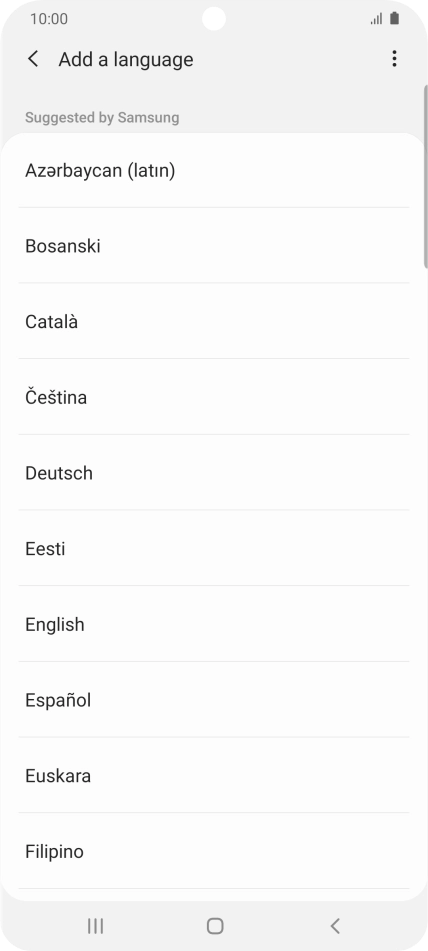The width and height of the screenshot is (428, 951).
Task: Select Bosanski from the language list
Action: coord(214,246)
